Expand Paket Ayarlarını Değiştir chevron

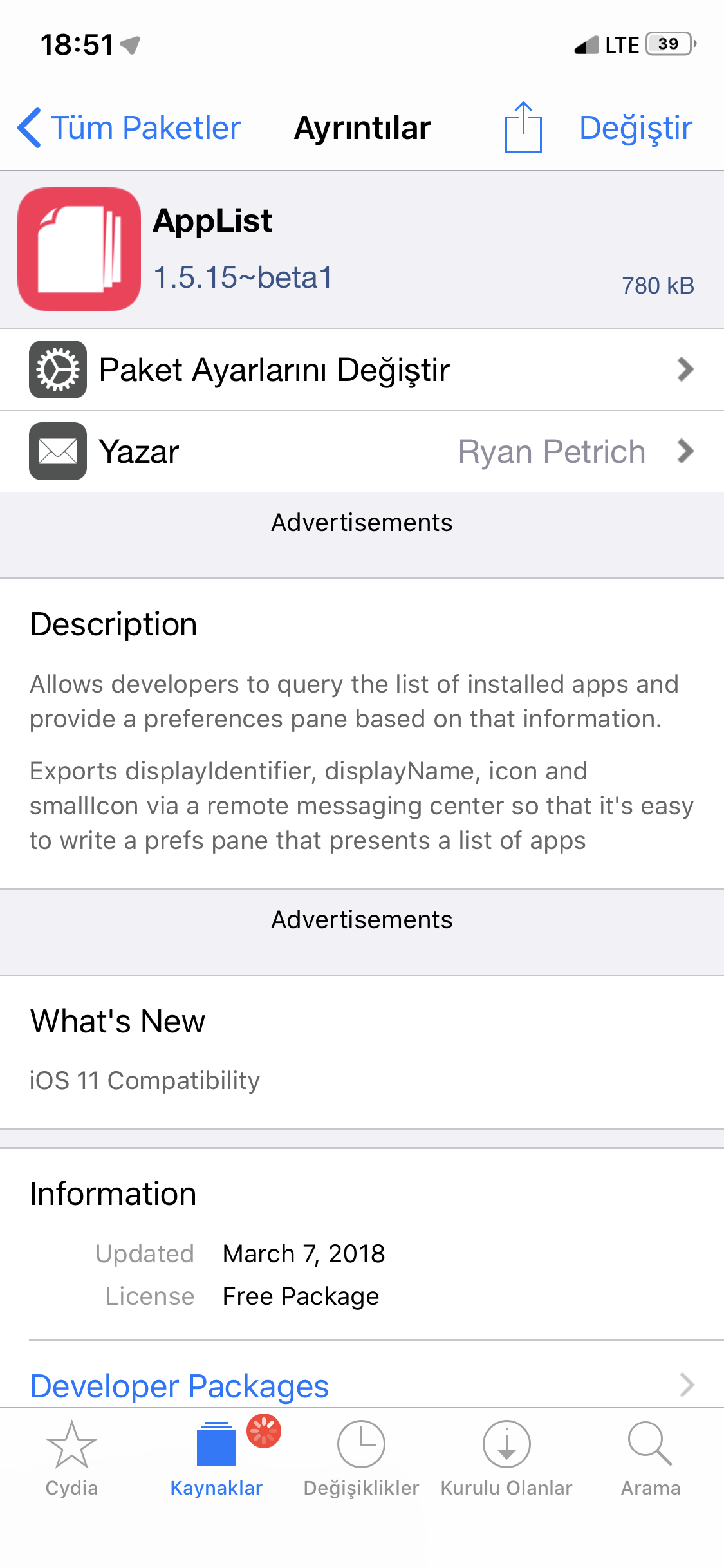[x=685, y=369]
